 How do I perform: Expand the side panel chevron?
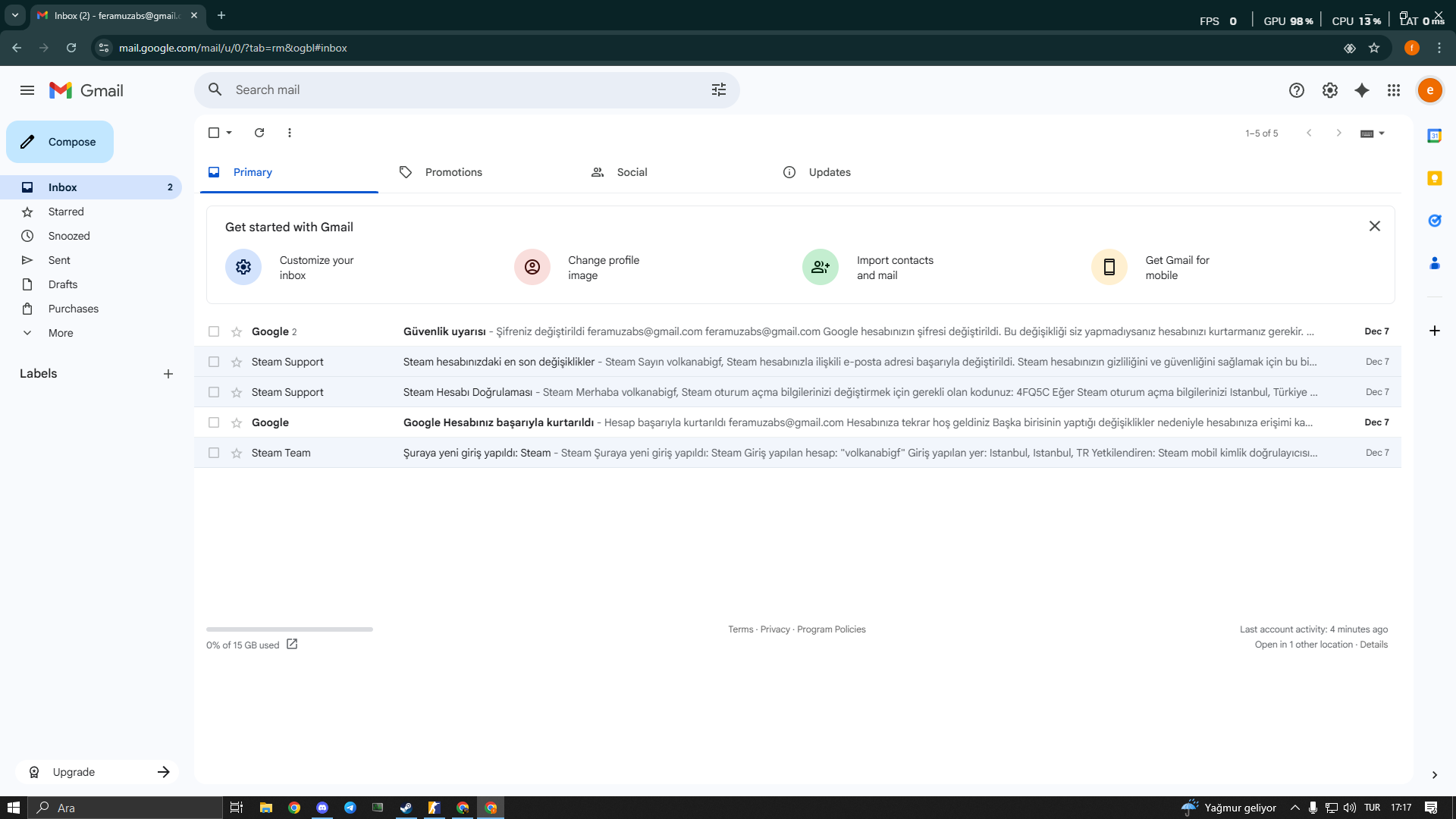coord(1435,775)
